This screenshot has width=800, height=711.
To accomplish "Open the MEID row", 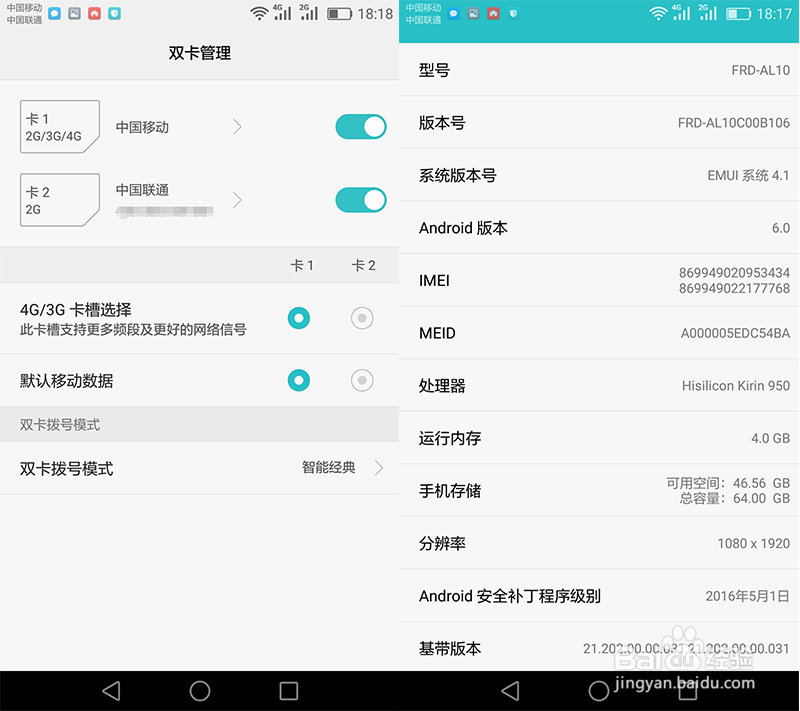I will click(599, 333).
